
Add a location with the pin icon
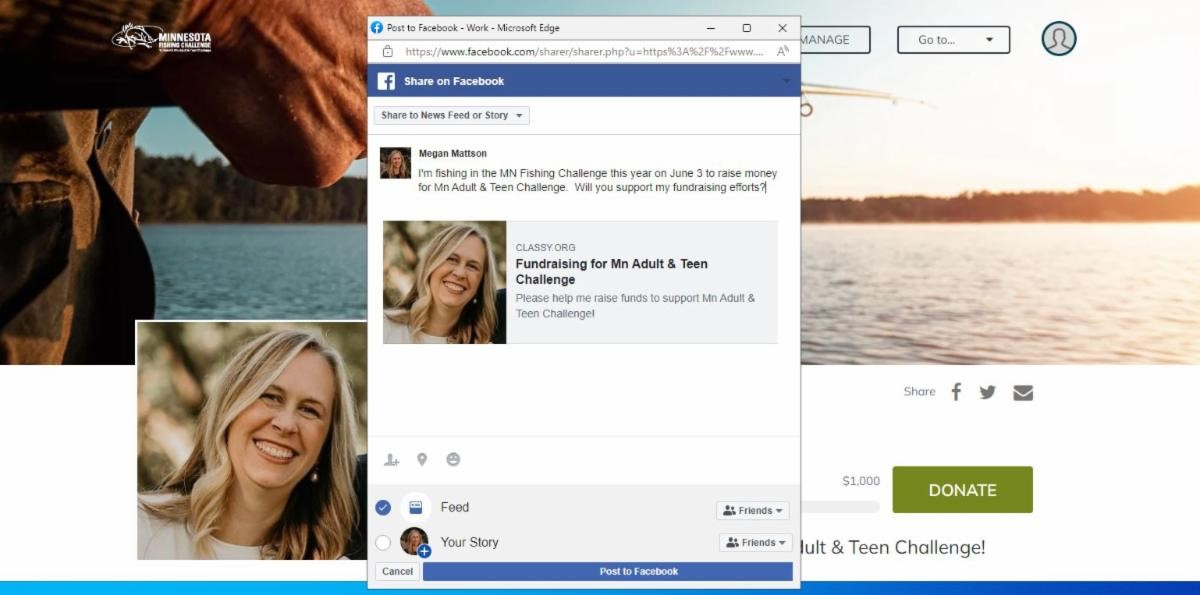click(x=422, y=460)
